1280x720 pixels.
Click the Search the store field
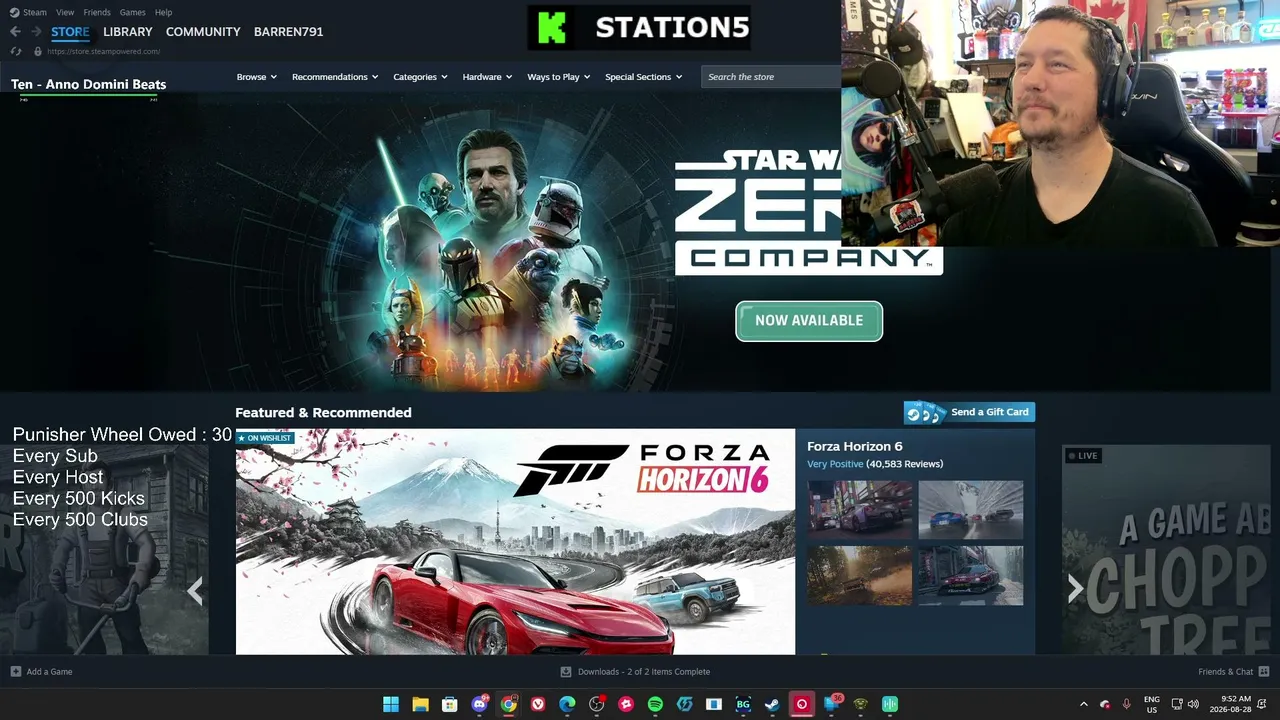[x=771, y=77]
